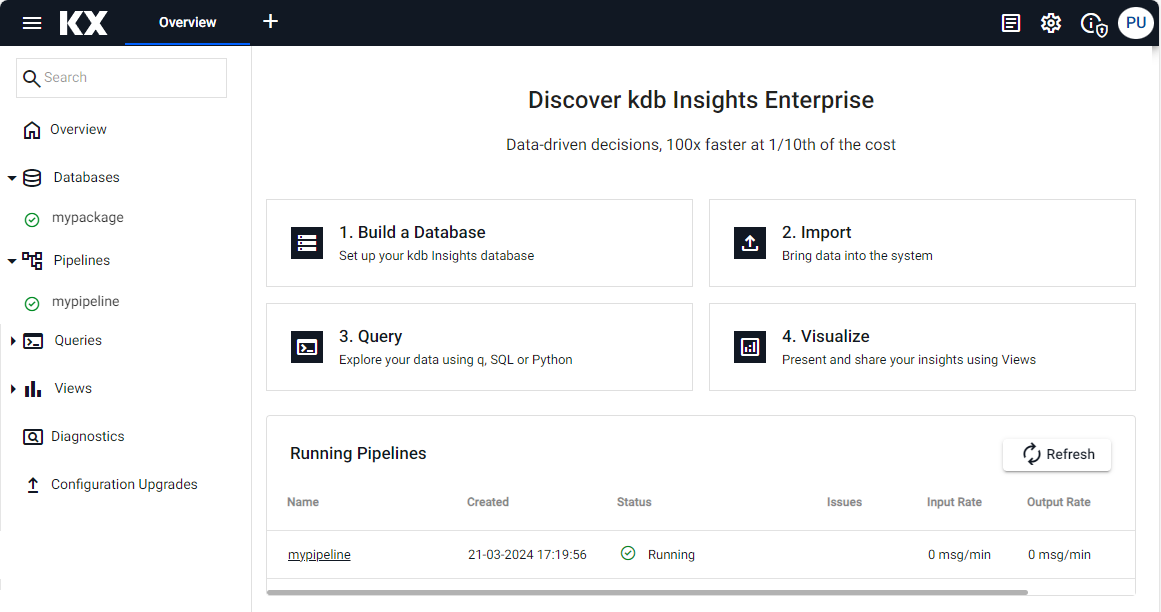The width and height of the screenshot is (1161, 612).
Task: Click the Query card terminal icon
Action: click(307, 347)
